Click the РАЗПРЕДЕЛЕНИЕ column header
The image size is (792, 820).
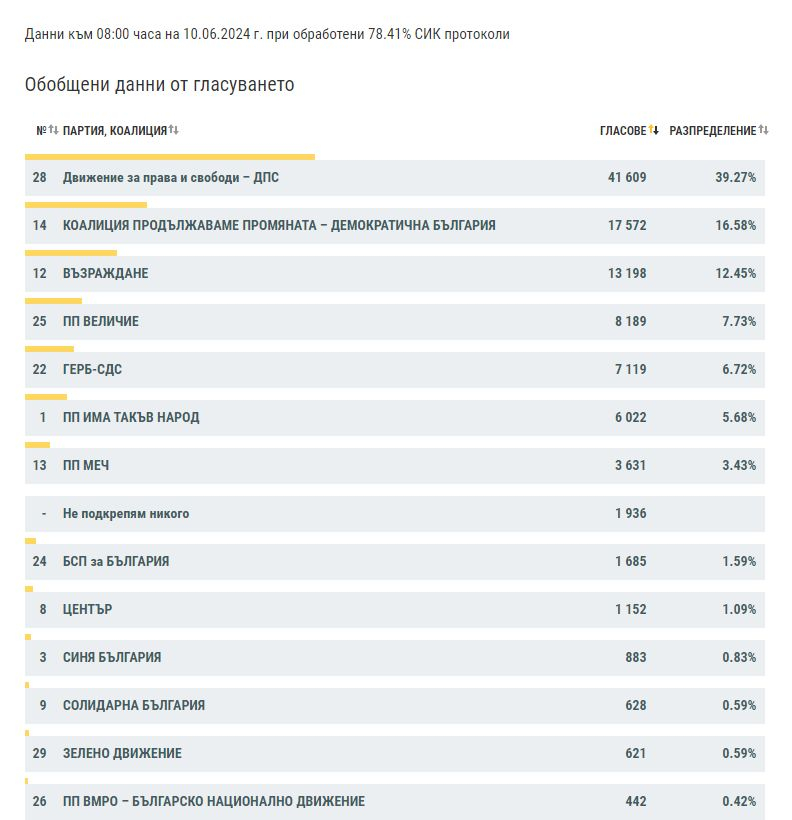tap(712, 130)
